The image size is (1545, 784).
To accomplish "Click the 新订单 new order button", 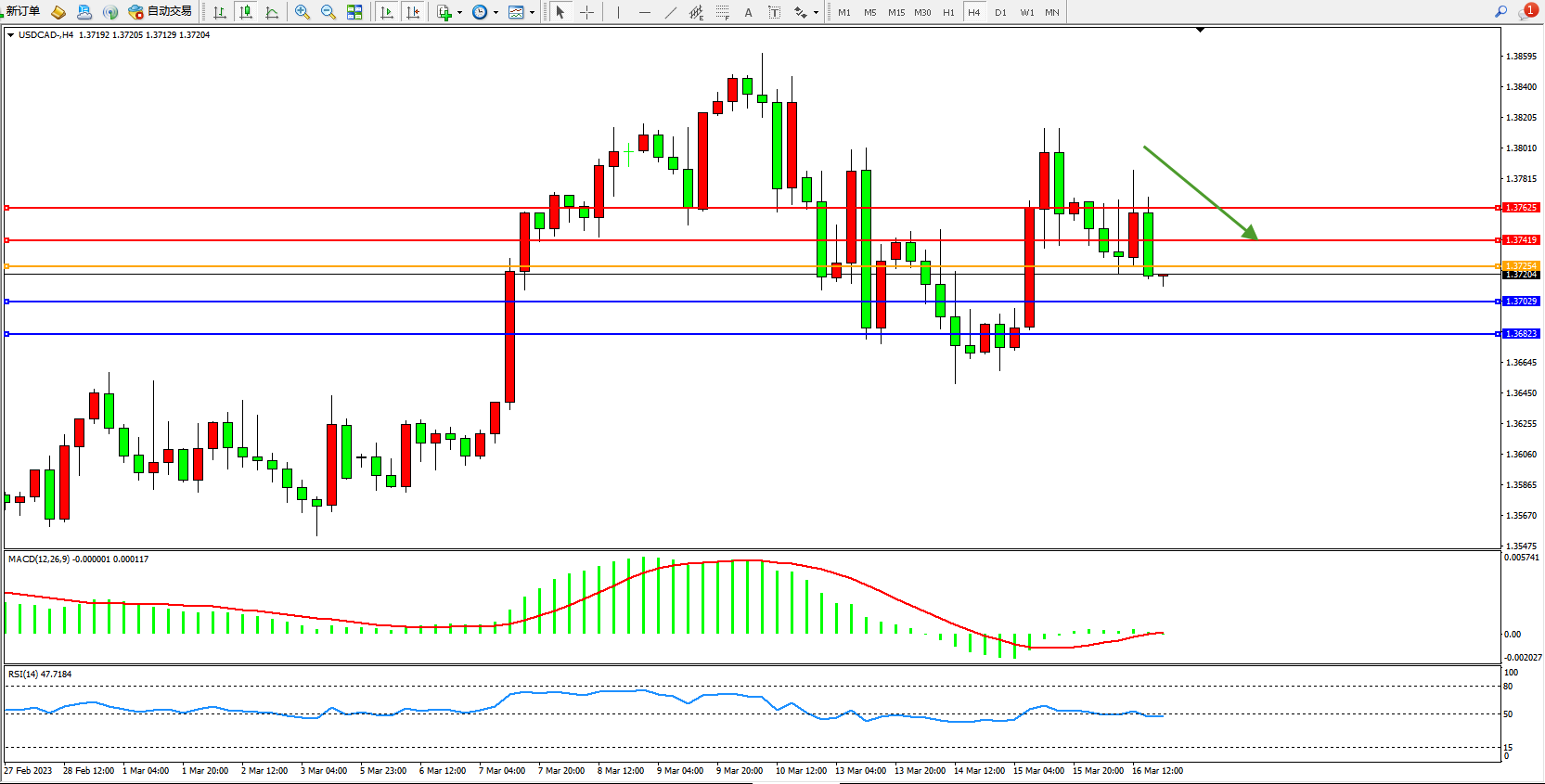I will 22,11.
